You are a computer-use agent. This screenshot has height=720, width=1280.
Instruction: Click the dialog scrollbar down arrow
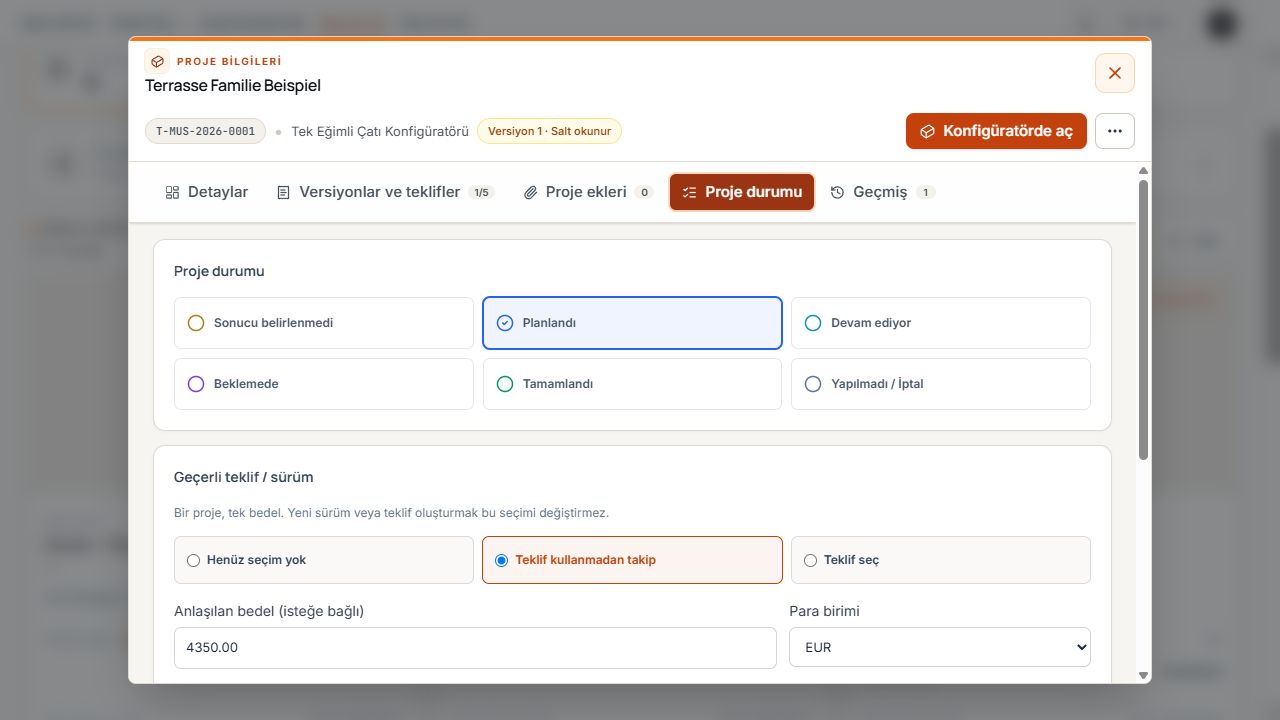(1144, 675)
